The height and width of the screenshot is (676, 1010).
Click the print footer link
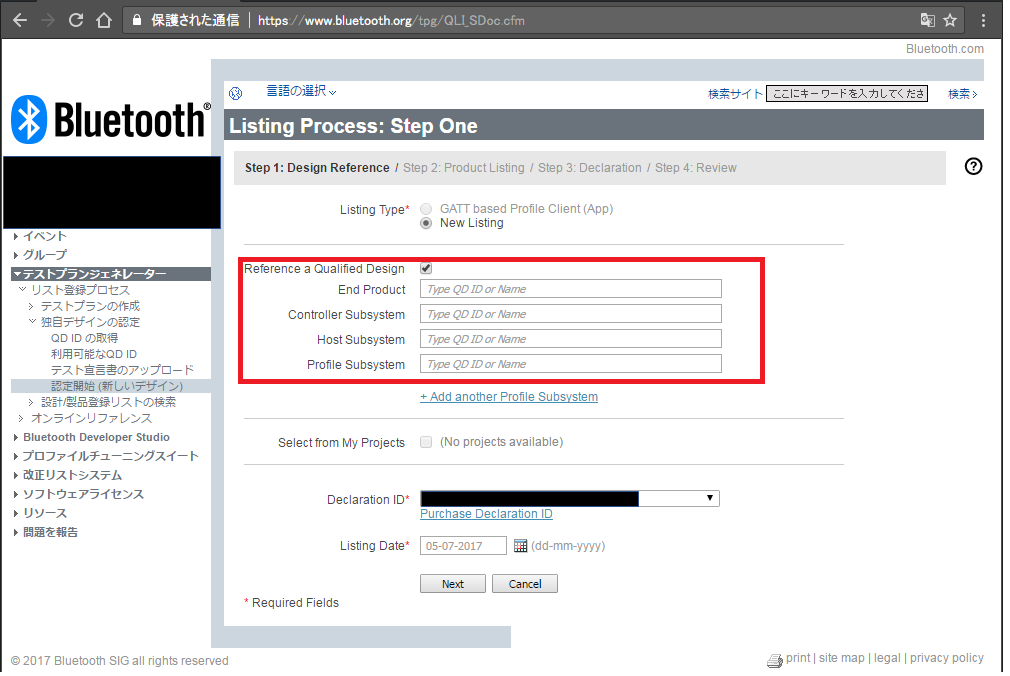point(798,658)
